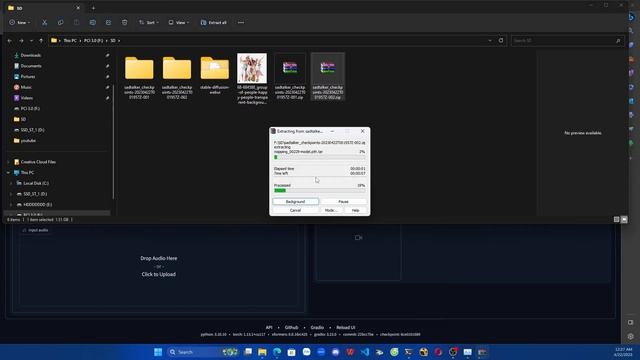Open Windows Start menu
Screen dimensions: 640x360
(x=158, y=352)
